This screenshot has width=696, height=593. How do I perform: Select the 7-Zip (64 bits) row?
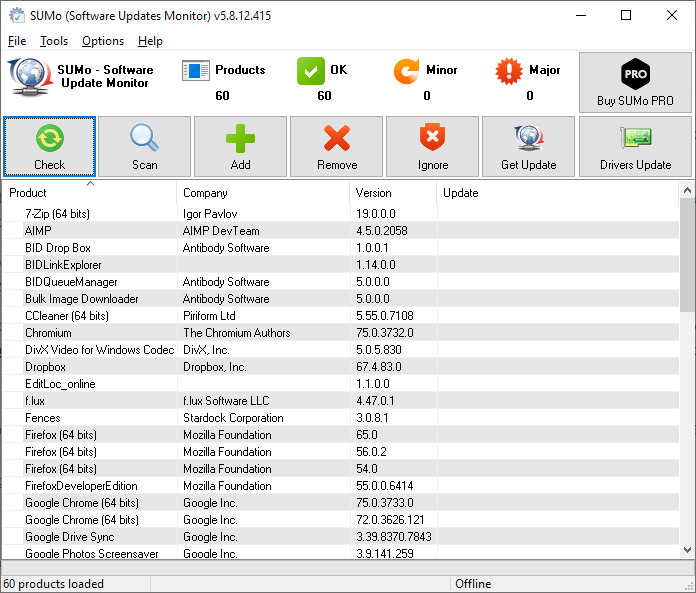tap(341, 213)
